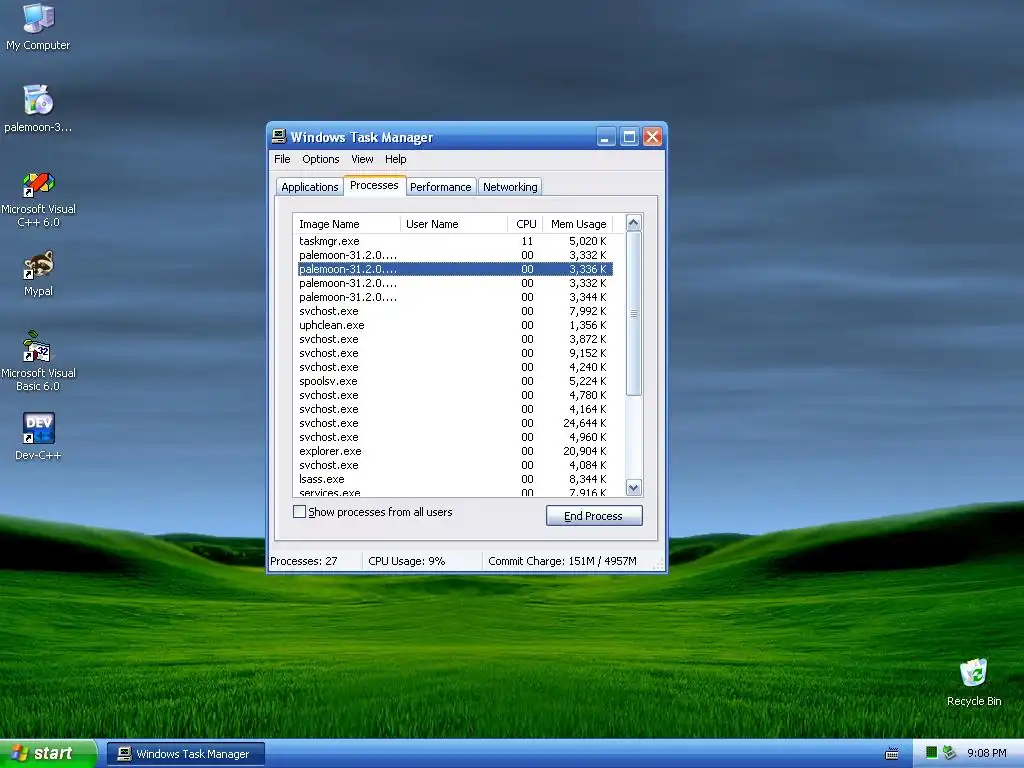This screenshot has width=1024, height=768.
Task: Switch to the Applications tab
Action: point(310,187)
